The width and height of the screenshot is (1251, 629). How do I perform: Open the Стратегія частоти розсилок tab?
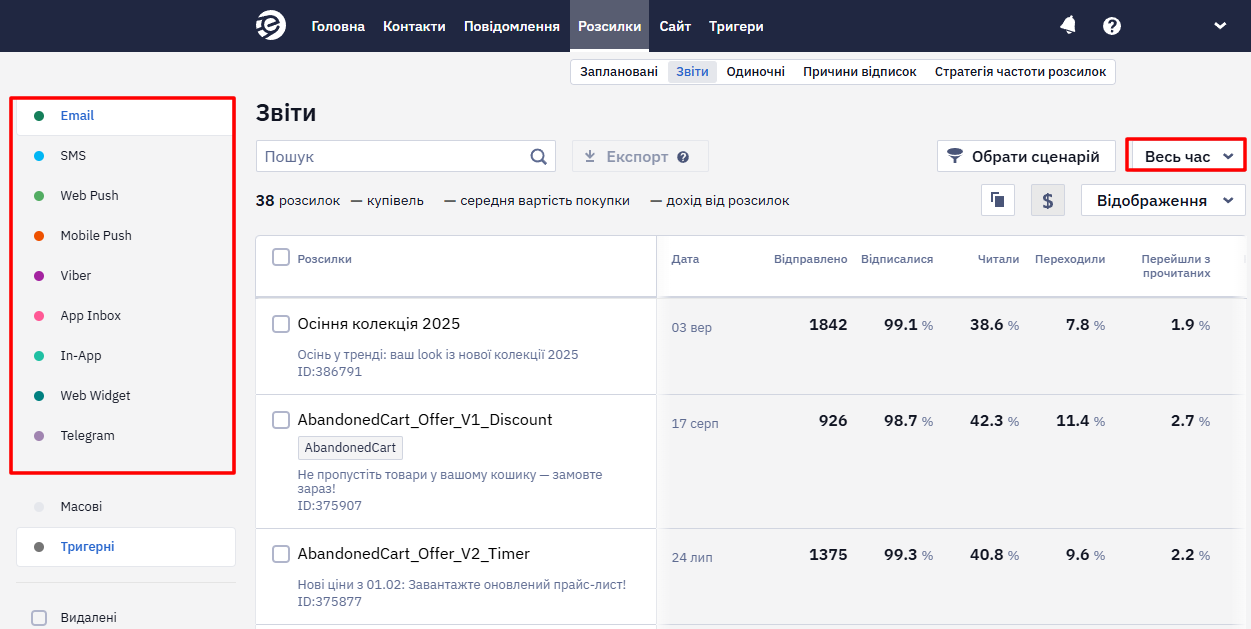1021,72
